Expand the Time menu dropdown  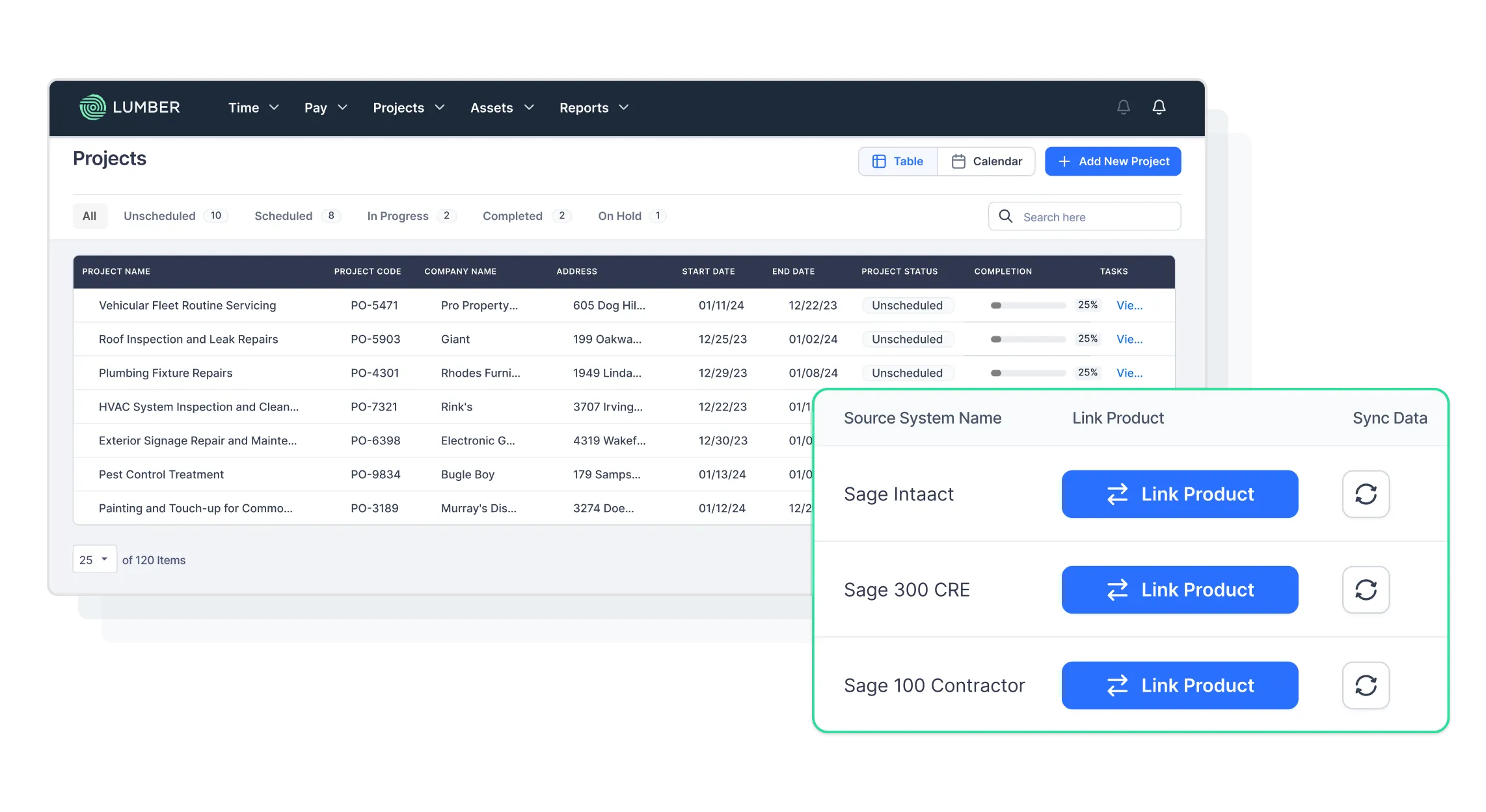pyautogui.click(x=253, y=107)
